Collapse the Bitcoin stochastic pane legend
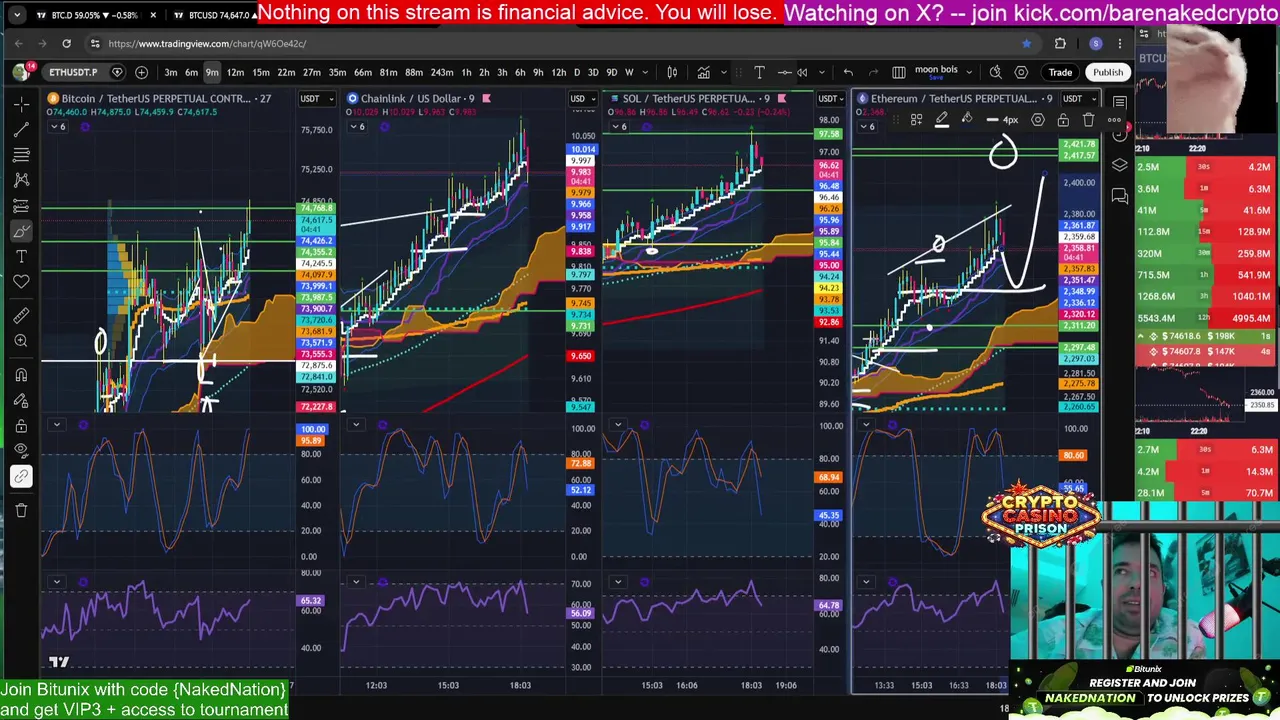 (57, 425)
